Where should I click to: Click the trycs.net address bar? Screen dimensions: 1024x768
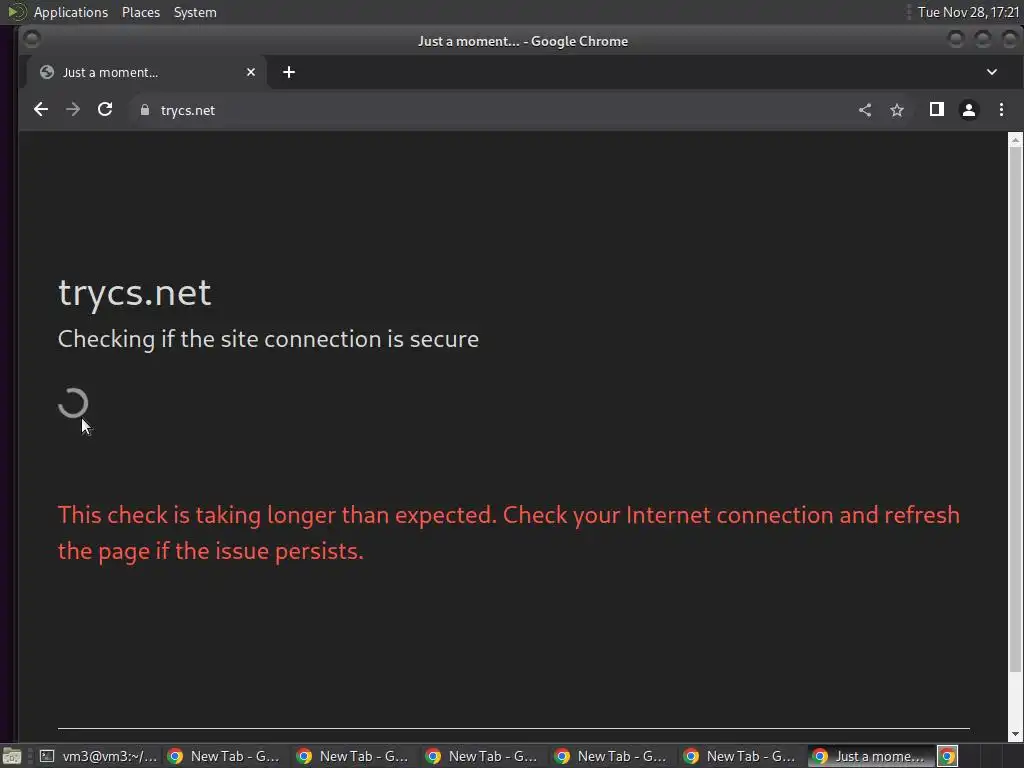pos(490,110)
